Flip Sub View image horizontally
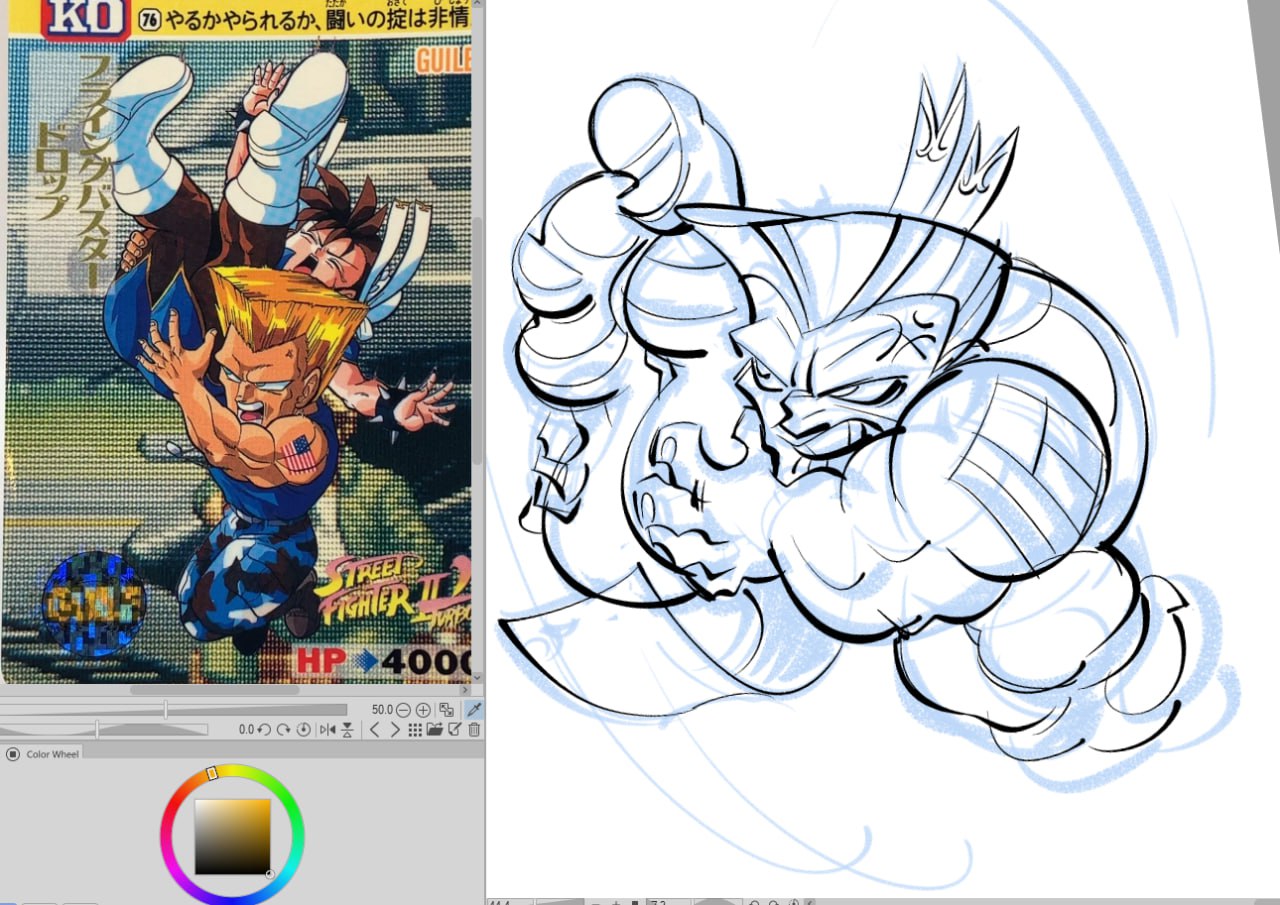The height and width of the screenshot is (905, 1280). 327,730
